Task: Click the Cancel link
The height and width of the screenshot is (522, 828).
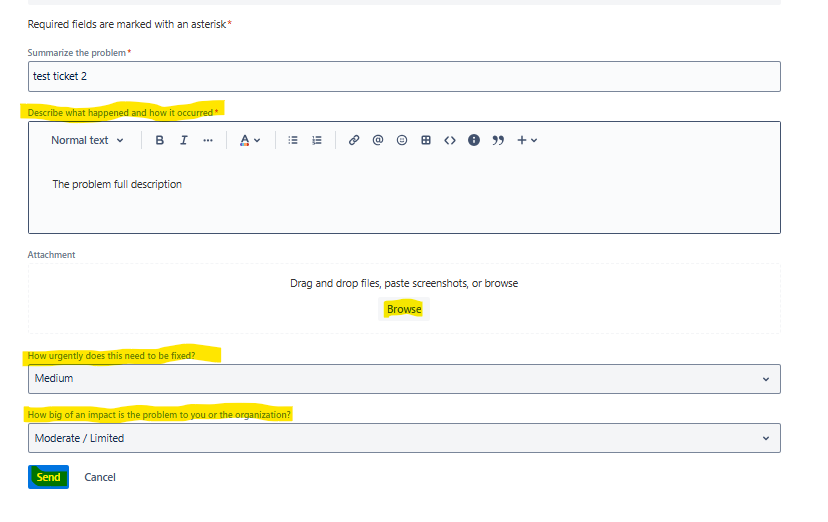Action: pos(100,478)
